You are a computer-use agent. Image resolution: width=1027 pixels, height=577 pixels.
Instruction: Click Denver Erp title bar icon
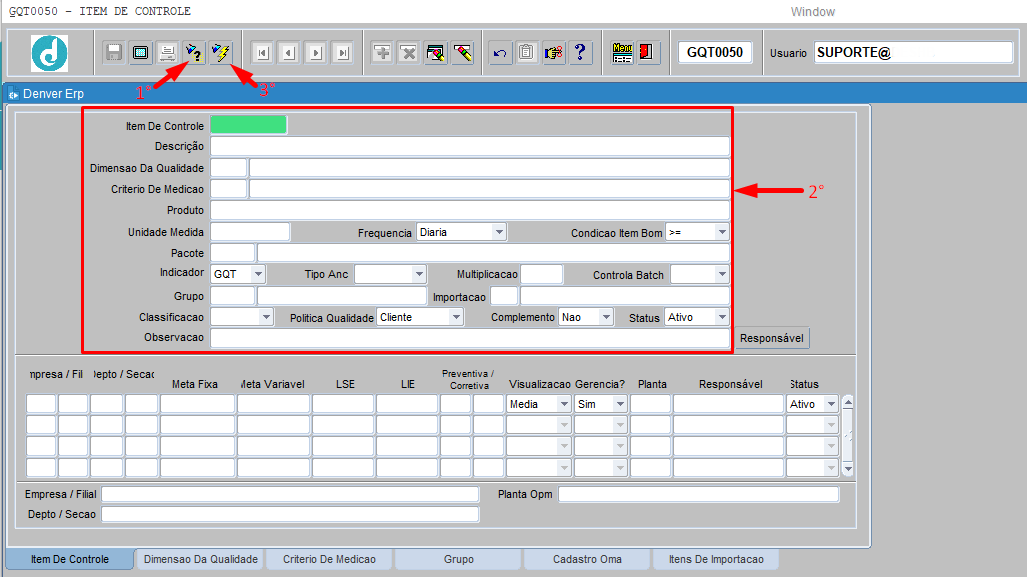13,94
